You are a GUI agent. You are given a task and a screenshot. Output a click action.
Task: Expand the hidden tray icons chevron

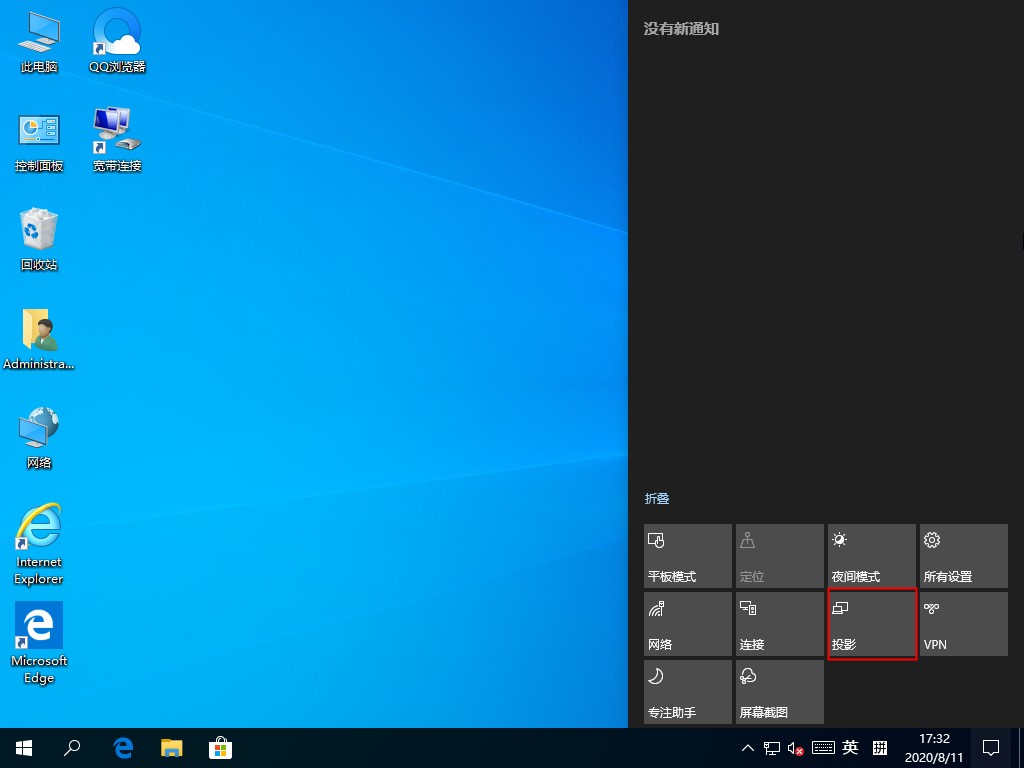tap(748, 747)
